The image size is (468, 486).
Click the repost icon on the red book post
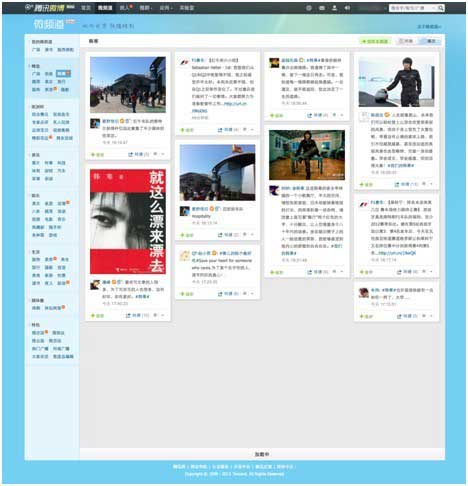(128, 315)
